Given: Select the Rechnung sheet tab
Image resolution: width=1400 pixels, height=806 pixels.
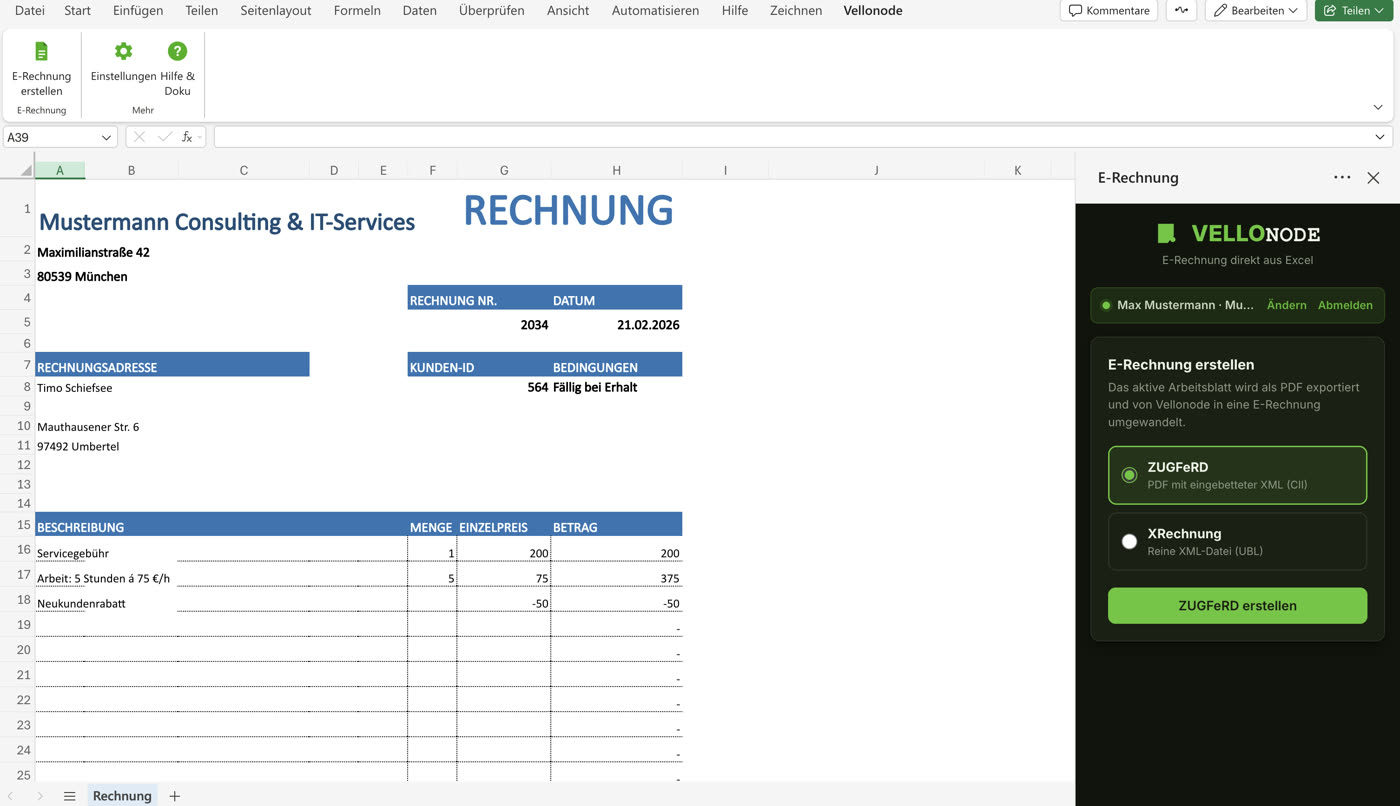Looking at the screenshot, I should point(122,796).
